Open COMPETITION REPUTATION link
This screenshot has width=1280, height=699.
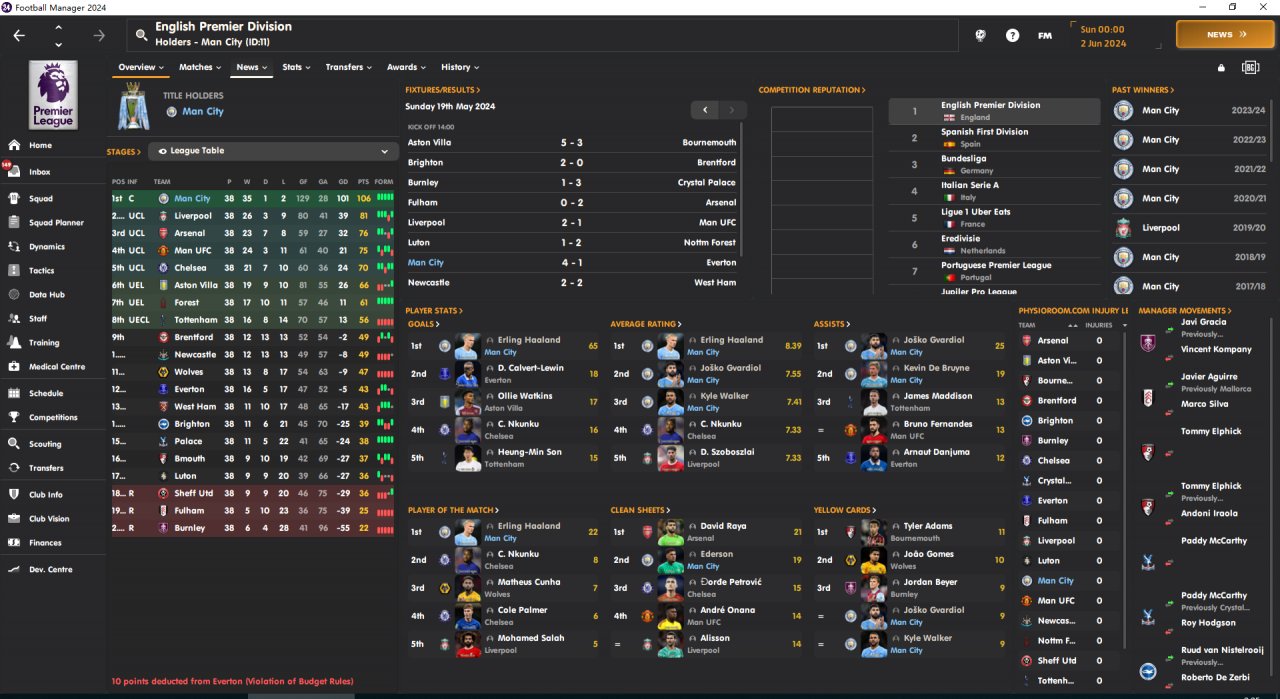pyautogui.click(x=811, y=90)
